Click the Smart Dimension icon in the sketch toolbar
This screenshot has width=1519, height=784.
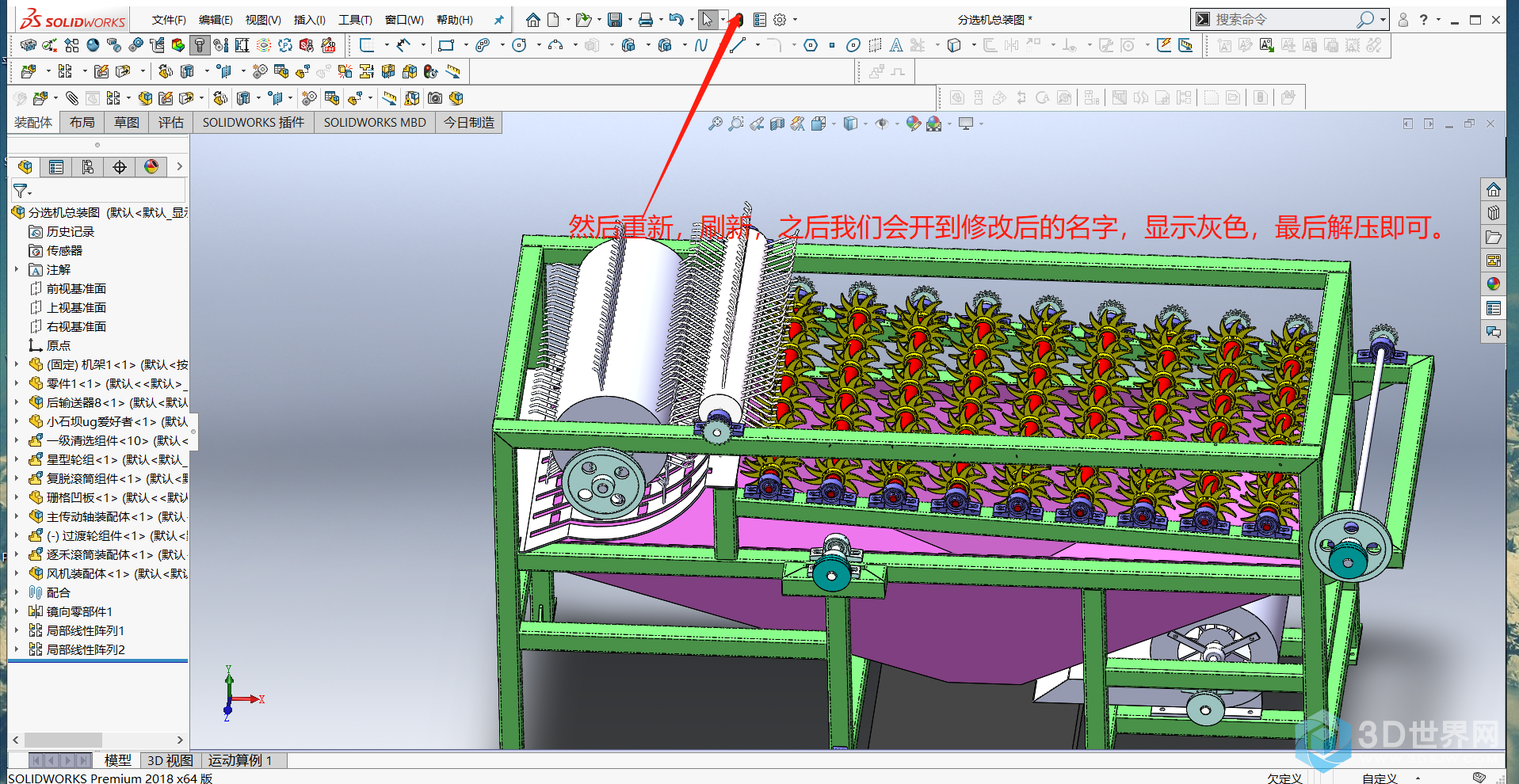405,45
